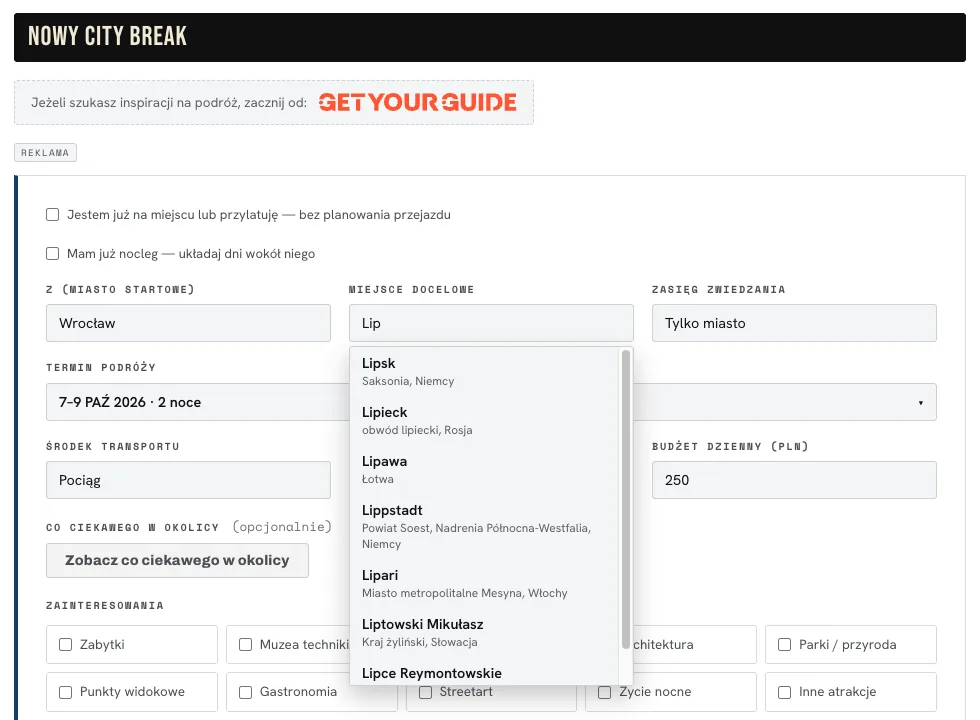Screen dimensions: 980x720
Task: Click the destination field containing 'Lip'
Action: [491, 323]
